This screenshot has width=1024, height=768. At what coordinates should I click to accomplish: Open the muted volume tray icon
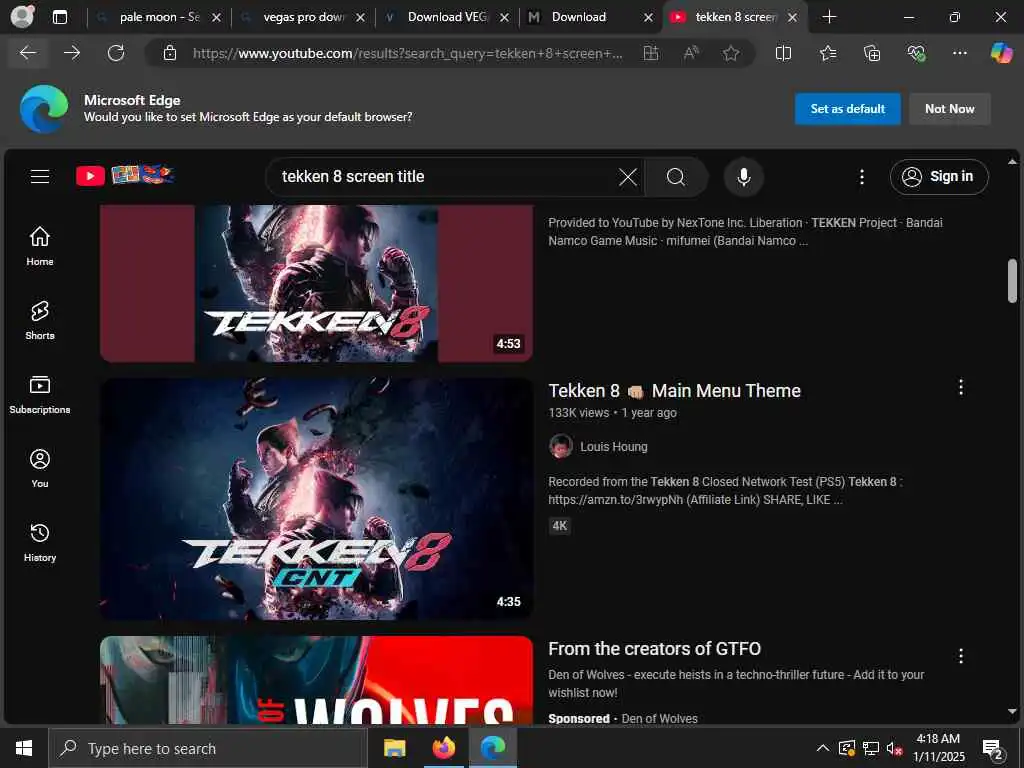tap(894, 748)
